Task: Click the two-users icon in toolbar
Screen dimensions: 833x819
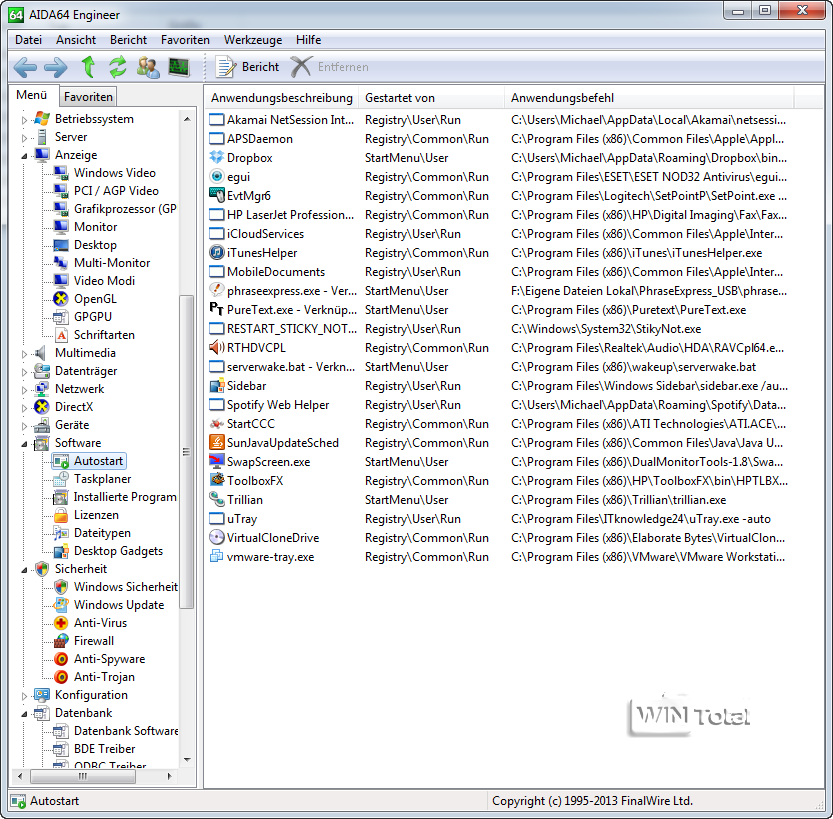Action: (x=148, y=67)
